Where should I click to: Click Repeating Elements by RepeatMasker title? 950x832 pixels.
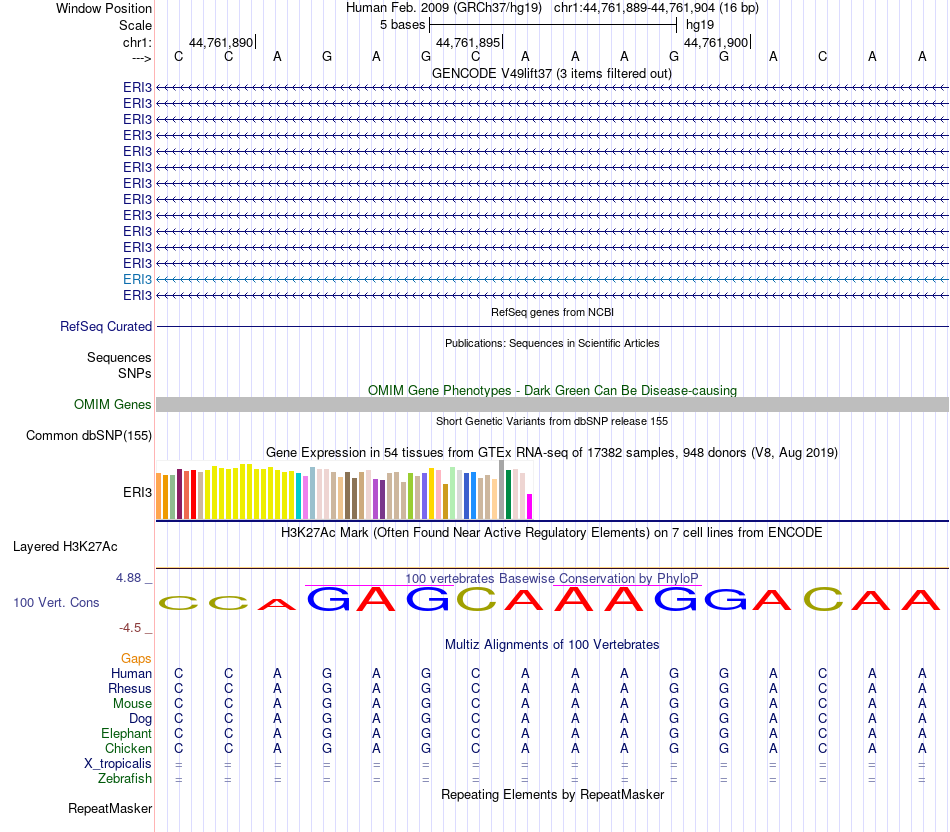pyautogui.click(x=552, y=794)
